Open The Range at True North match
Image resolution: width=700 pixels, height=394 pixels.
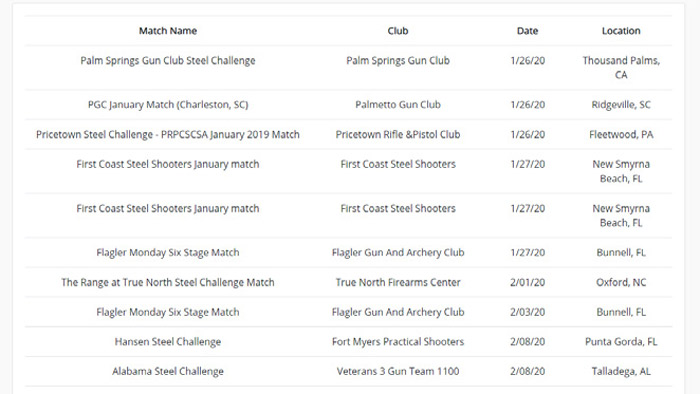[168, 282]
